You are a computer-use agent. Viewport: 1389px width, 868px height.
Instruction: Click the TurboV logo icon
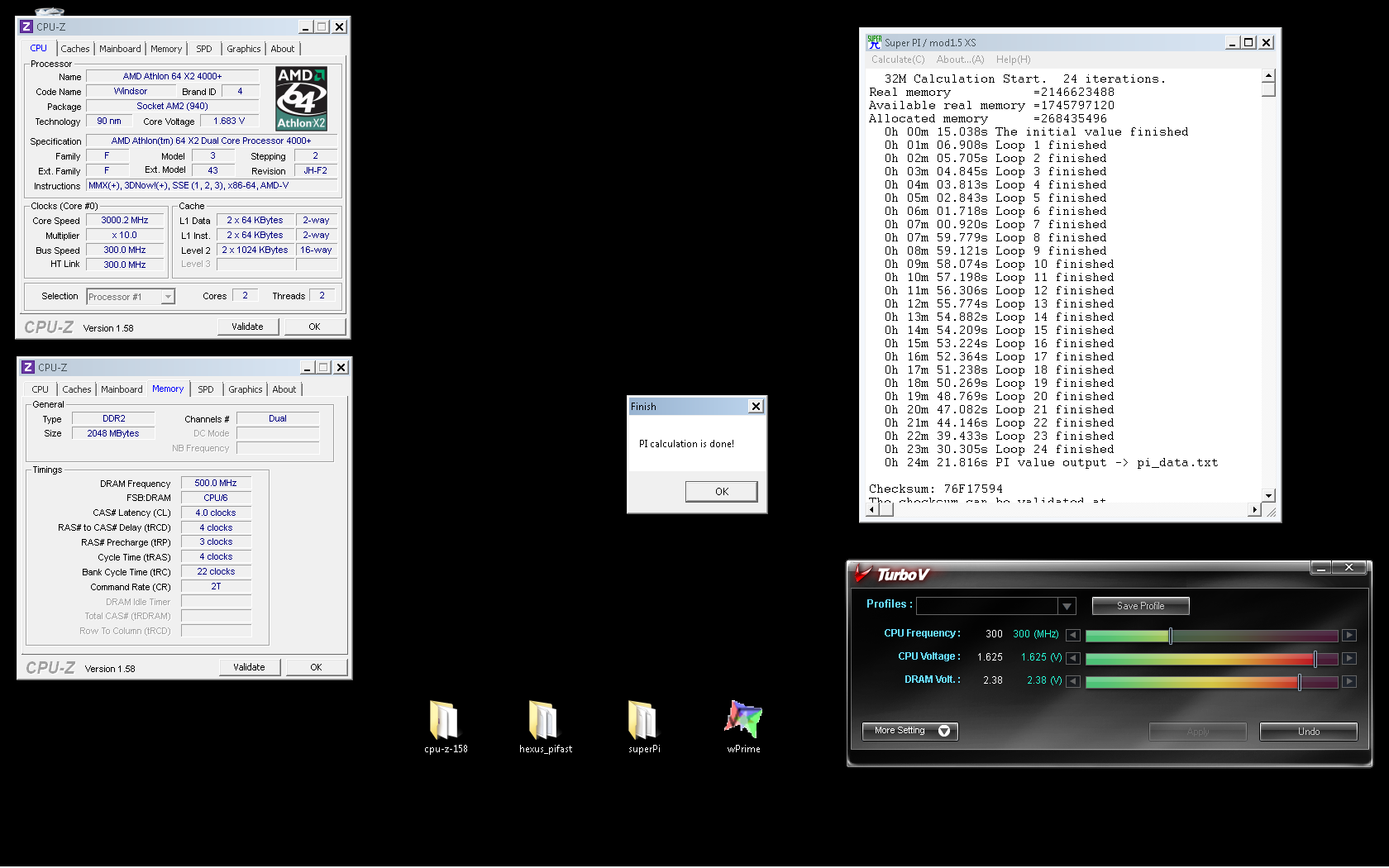(x=864, y=573)
